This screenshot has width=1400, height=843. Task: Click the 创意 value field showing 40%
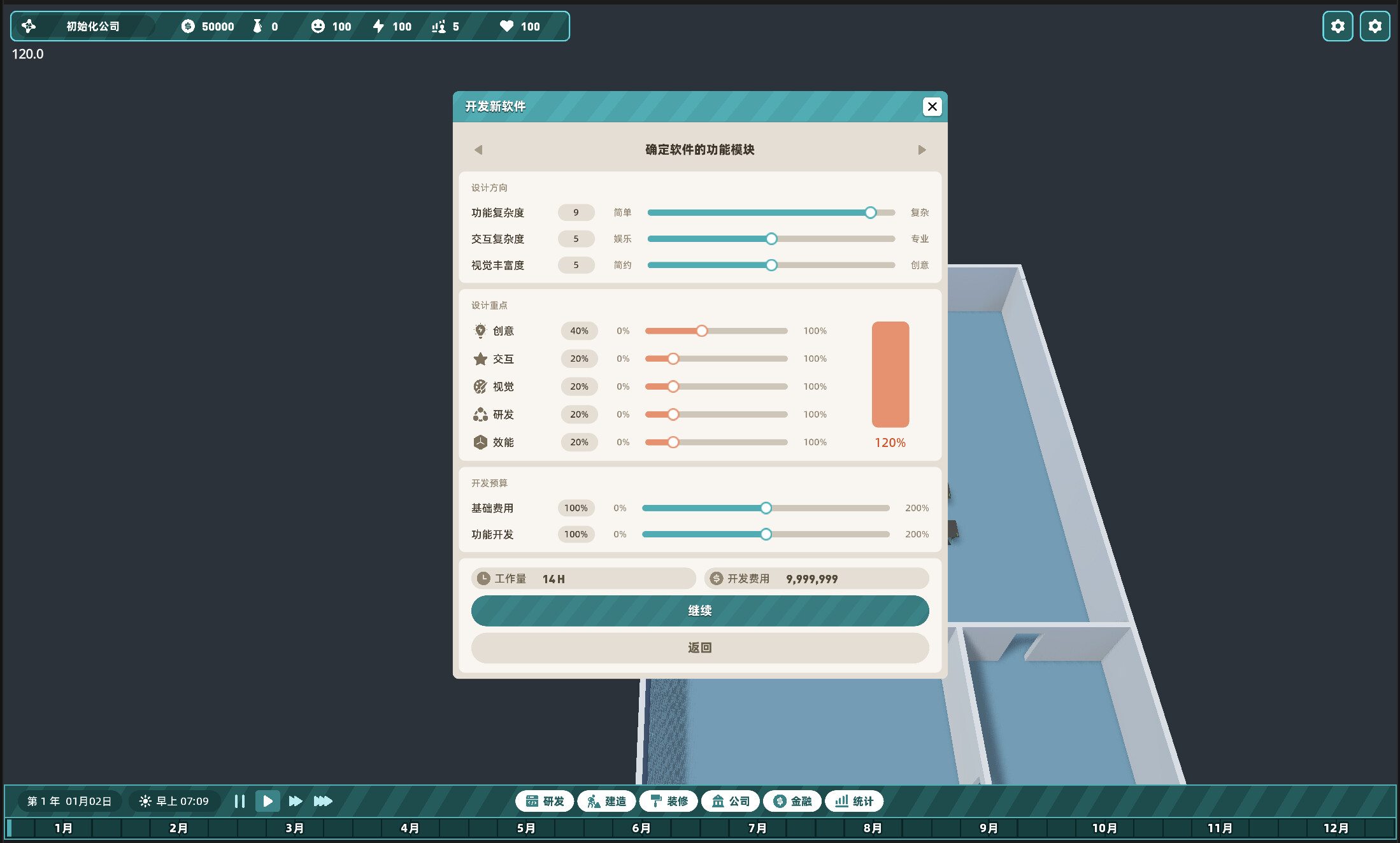tap(579, 330)
